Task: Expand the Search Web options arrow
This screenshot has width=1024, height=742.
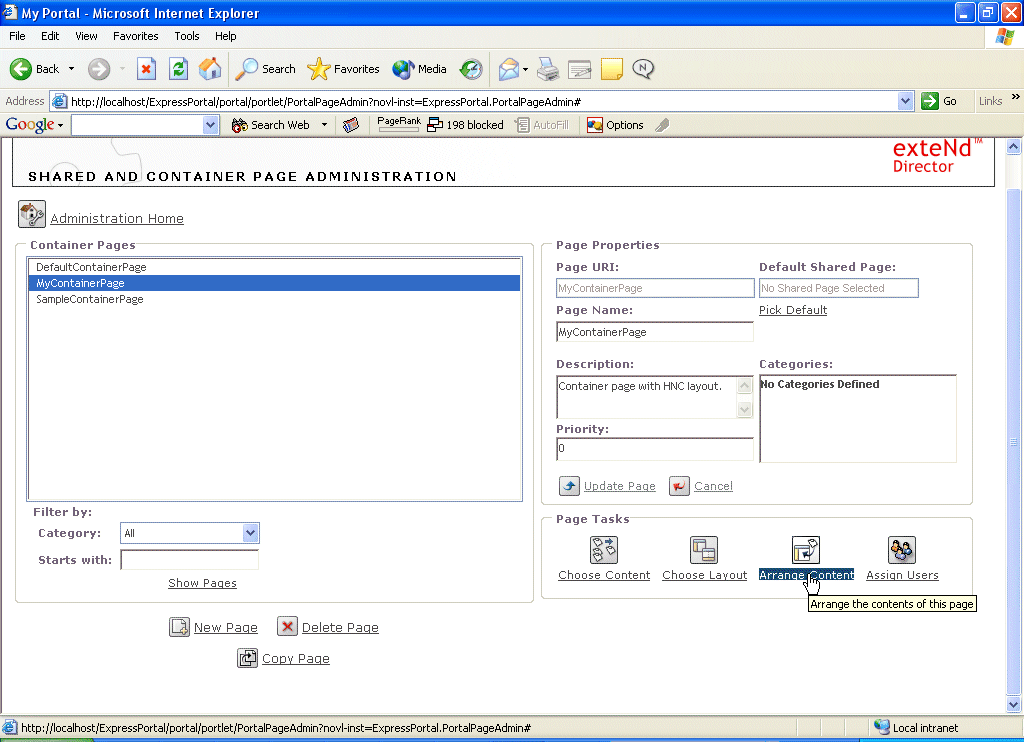Action: coord(324,125)
